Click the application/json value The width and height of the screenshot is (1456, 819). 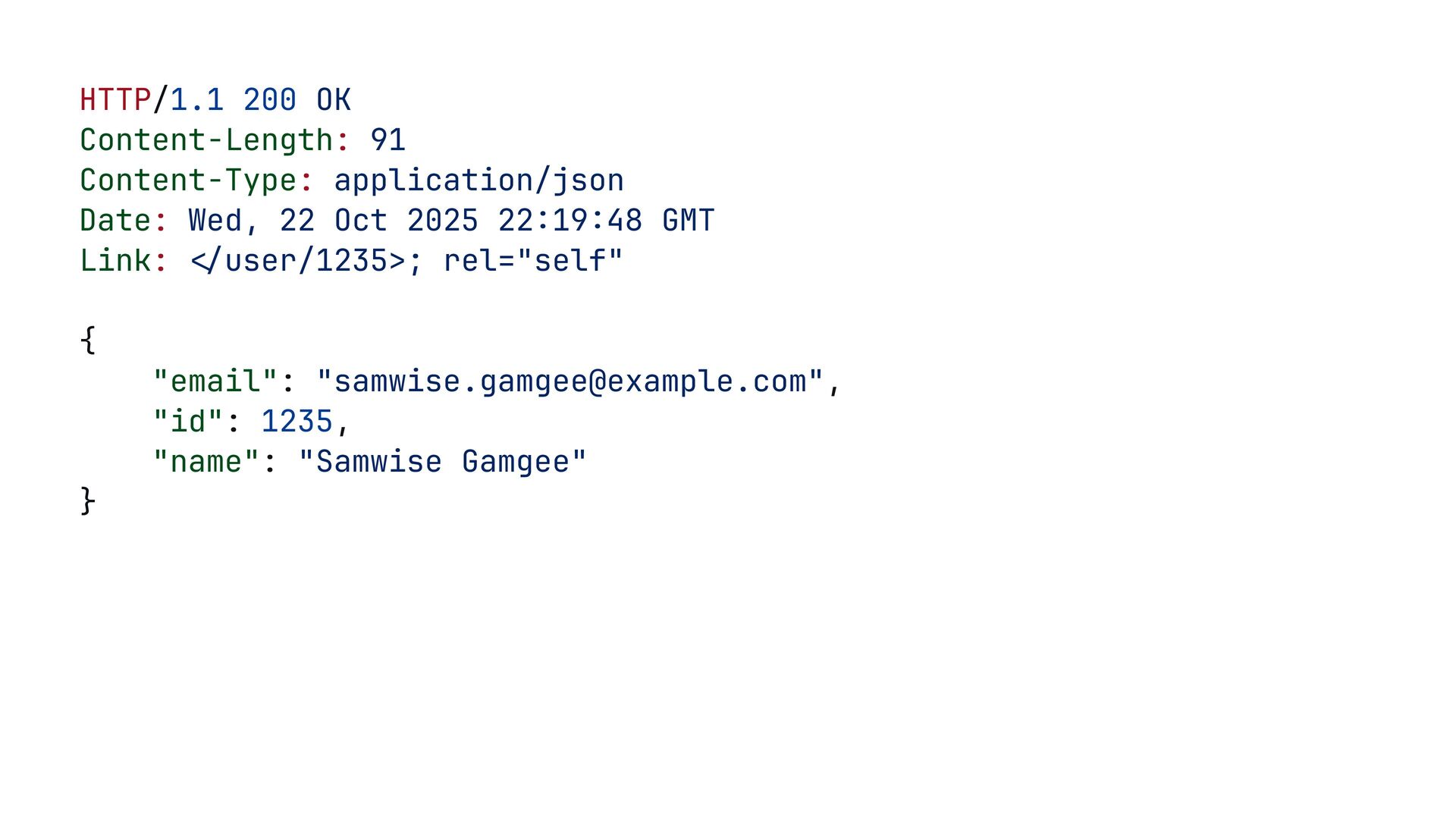(x=479, y=180)
